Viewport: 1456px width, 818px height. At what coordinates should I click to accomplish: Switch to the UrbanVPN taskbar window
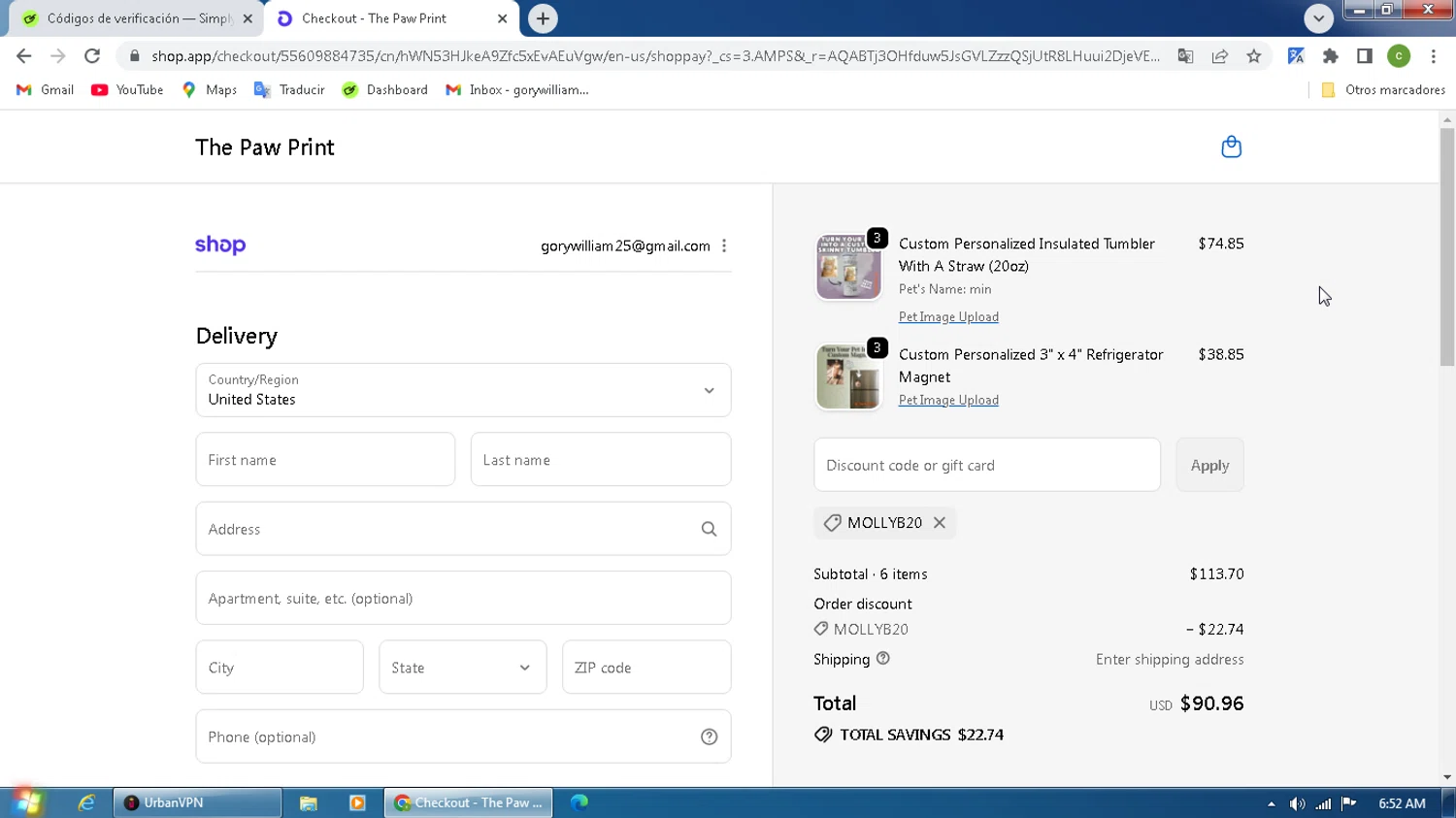[198, 802]
